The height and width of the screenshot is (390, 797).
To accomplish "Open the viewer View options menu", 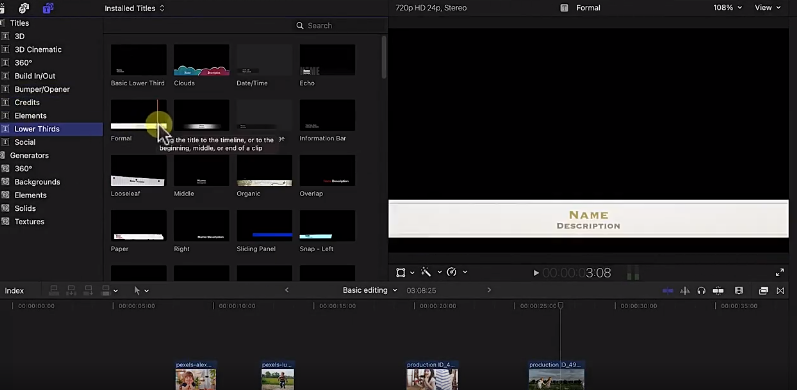I will (x=768, y=8).
